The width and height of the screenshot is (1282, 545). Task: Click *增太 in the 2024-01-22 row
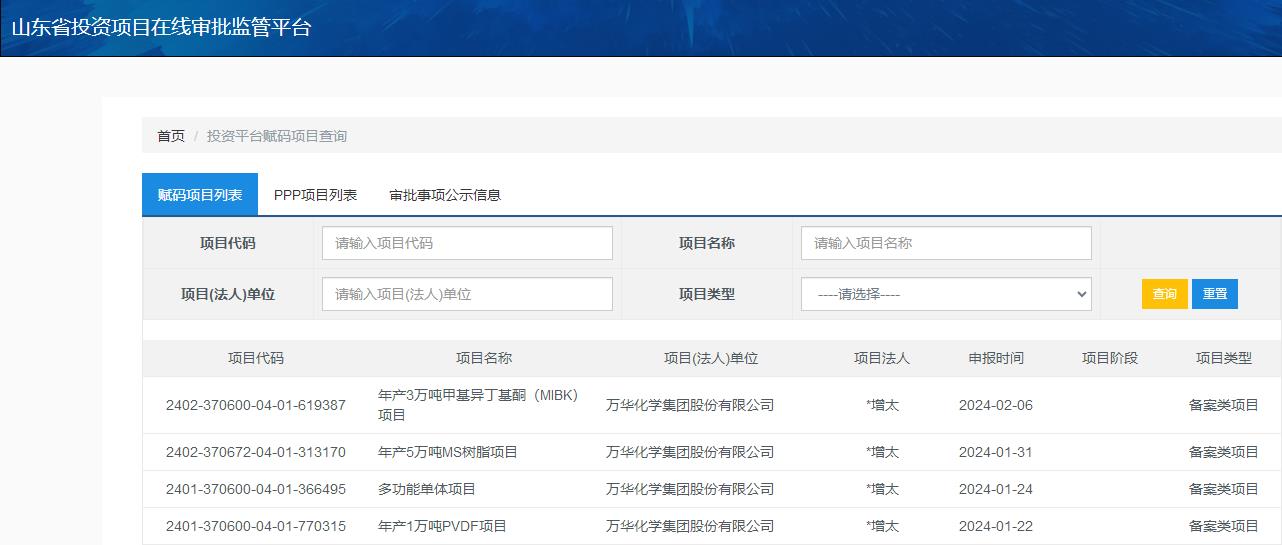(x=882, y=526)
